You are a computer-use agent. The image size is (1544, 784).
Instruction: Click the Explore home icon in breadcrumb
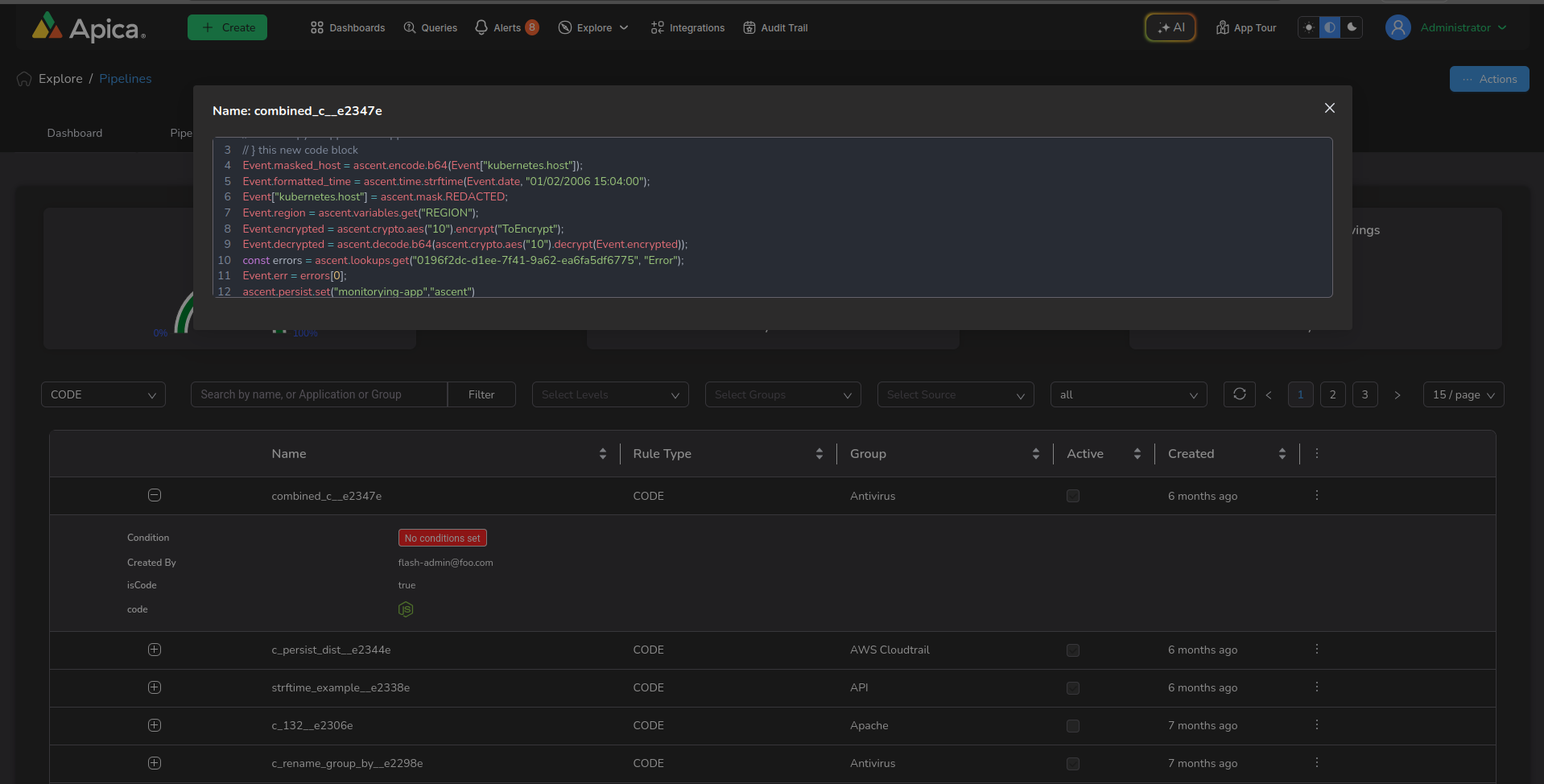24,79
